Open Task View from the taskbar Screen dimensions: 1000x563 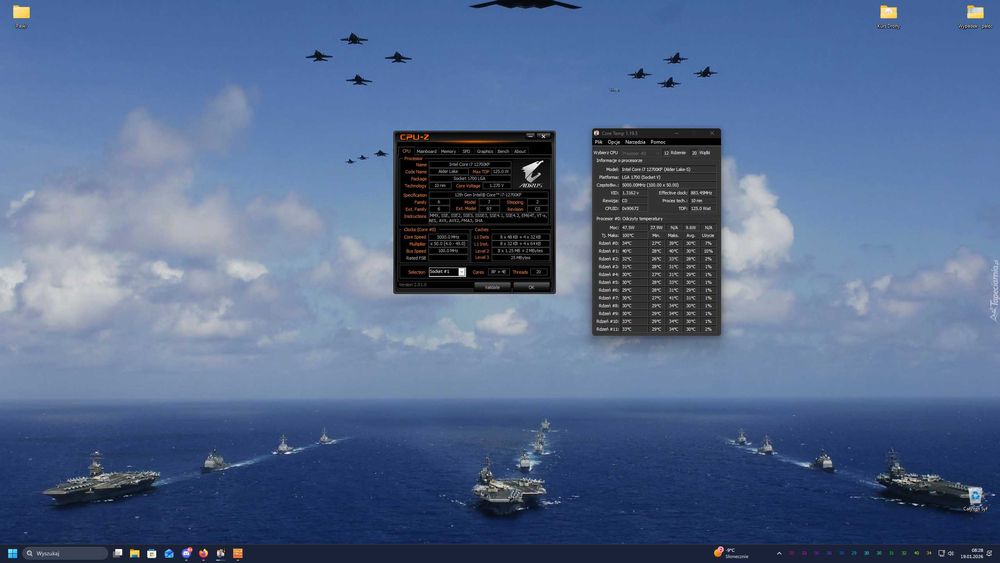(x=117, y=553)
